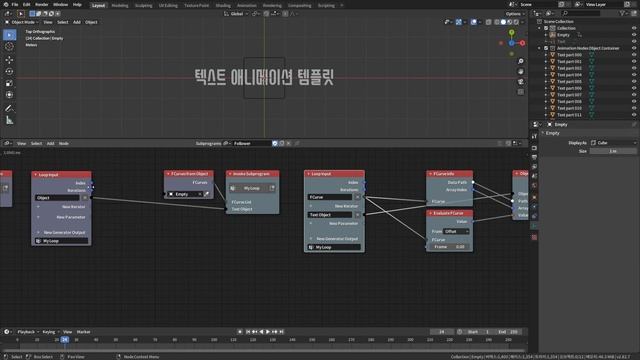Open the Render menu
This screenshot has width=640, height=360.
[41, 4]
